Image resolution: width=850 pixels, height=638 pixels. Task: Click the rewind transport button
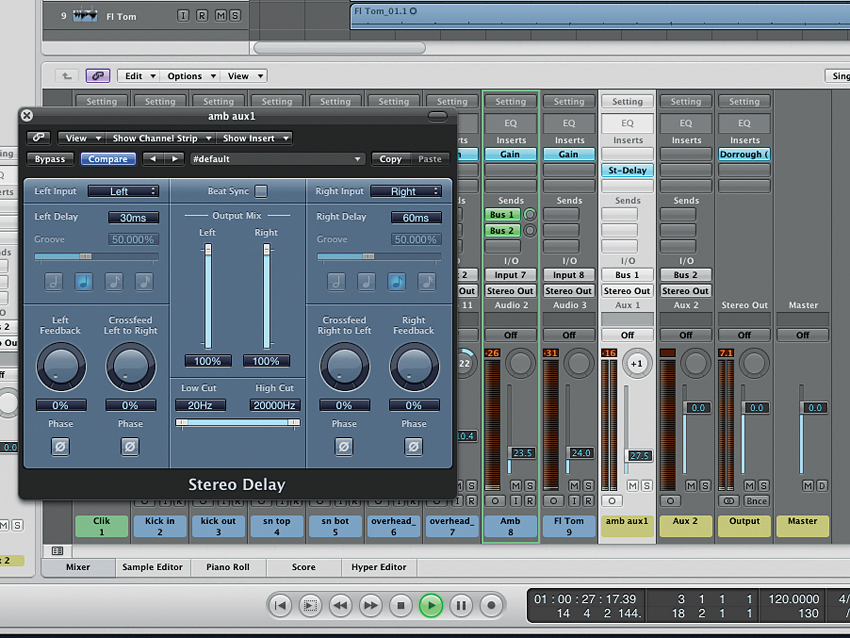point(340,605)
